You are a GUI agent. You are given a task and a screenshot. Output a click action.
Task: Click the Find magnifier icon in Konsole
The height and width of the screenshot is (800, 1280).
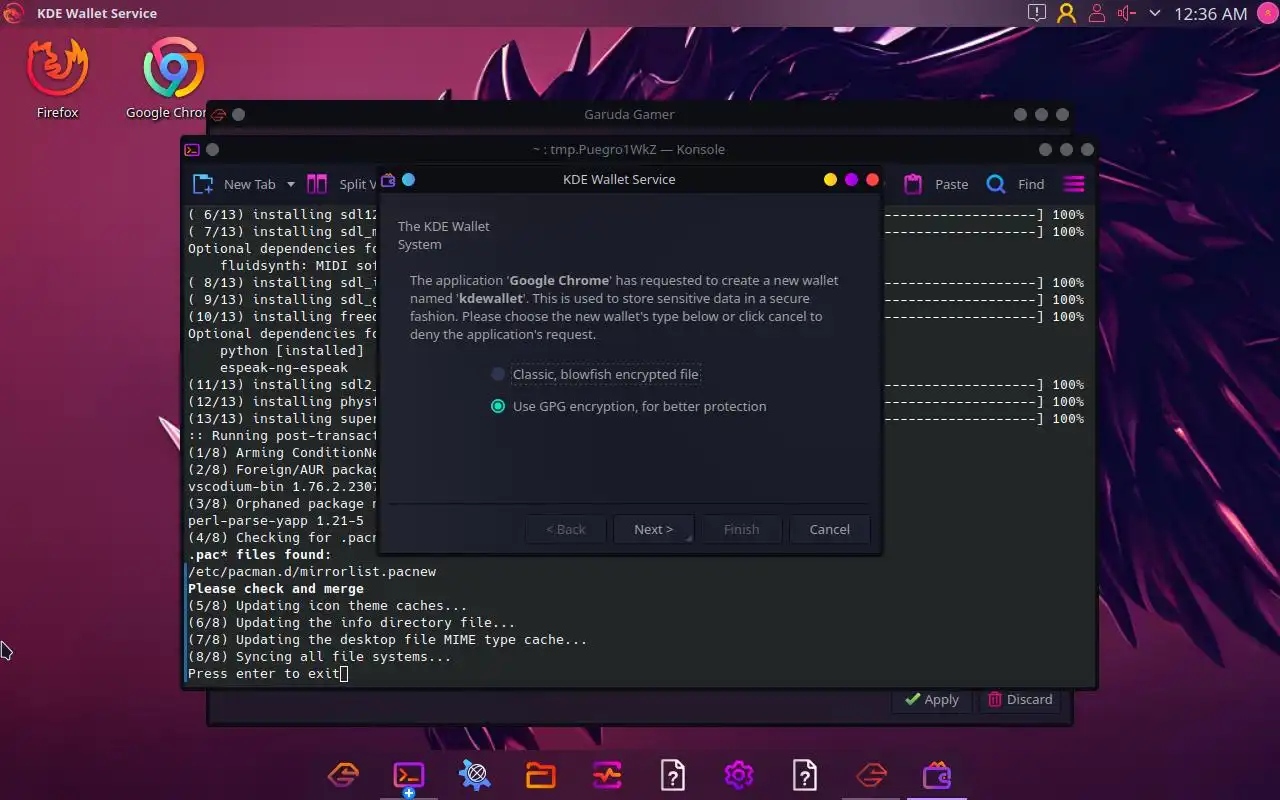tap(996, 184)
